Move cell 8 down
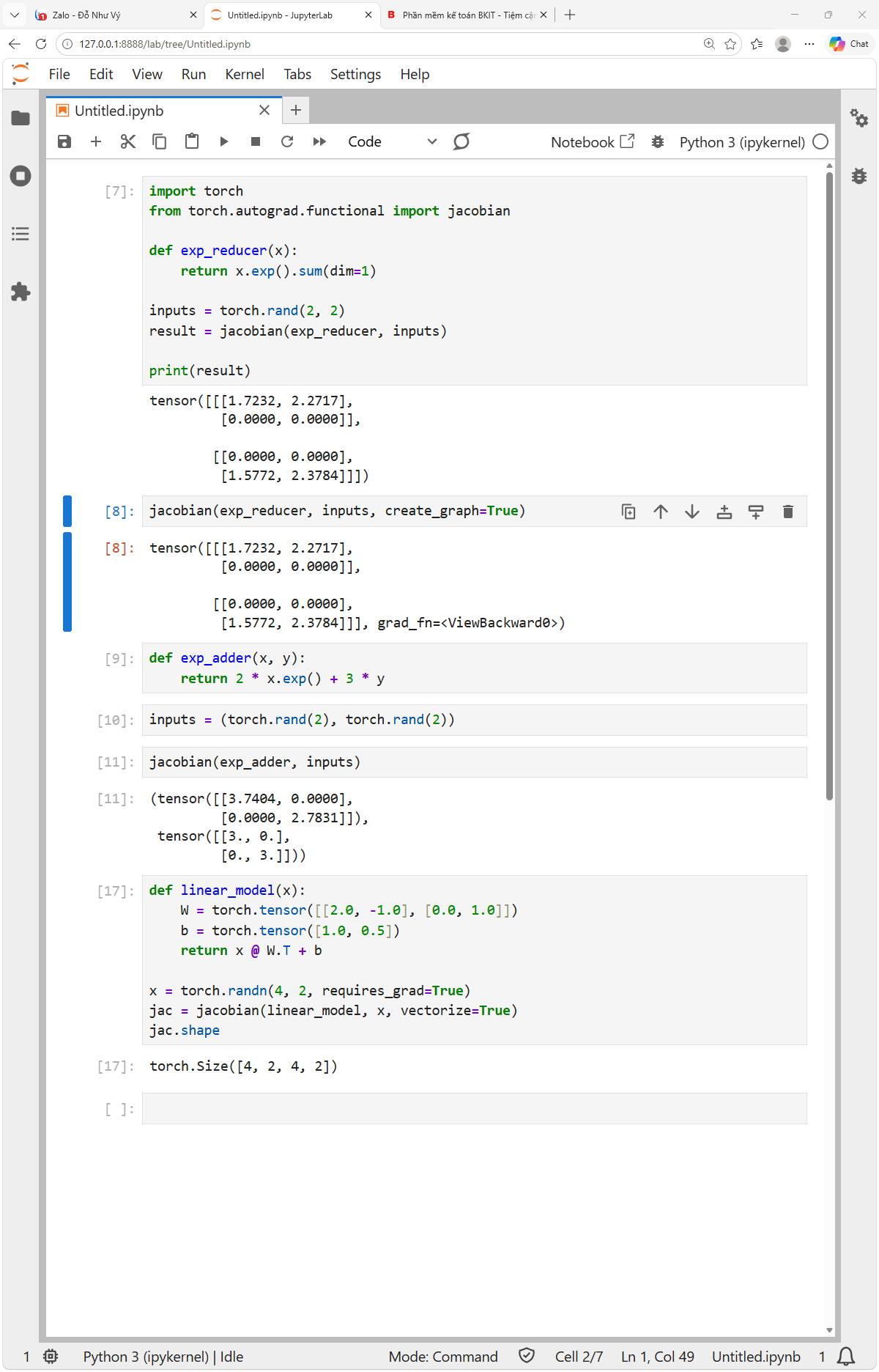The image size is (879, 1372). [x=692, y=512]
